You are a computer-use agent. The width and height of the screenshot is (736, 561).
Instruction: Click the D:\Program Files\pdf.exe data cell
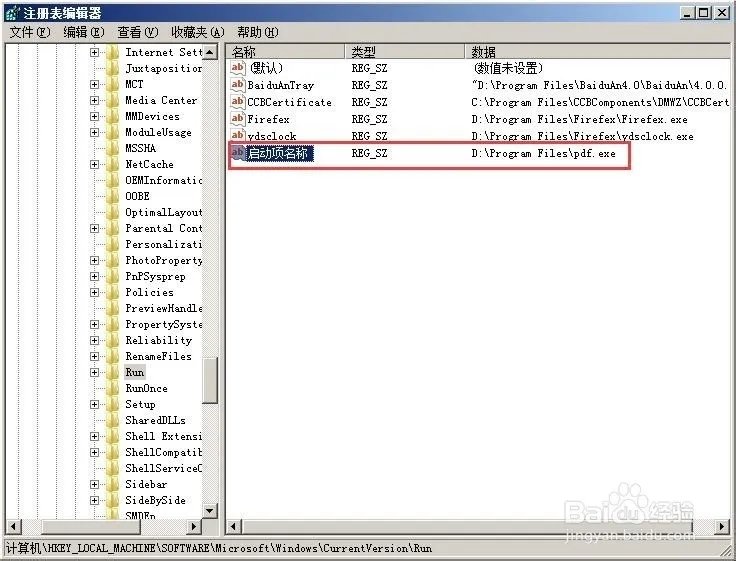point(544,153)
